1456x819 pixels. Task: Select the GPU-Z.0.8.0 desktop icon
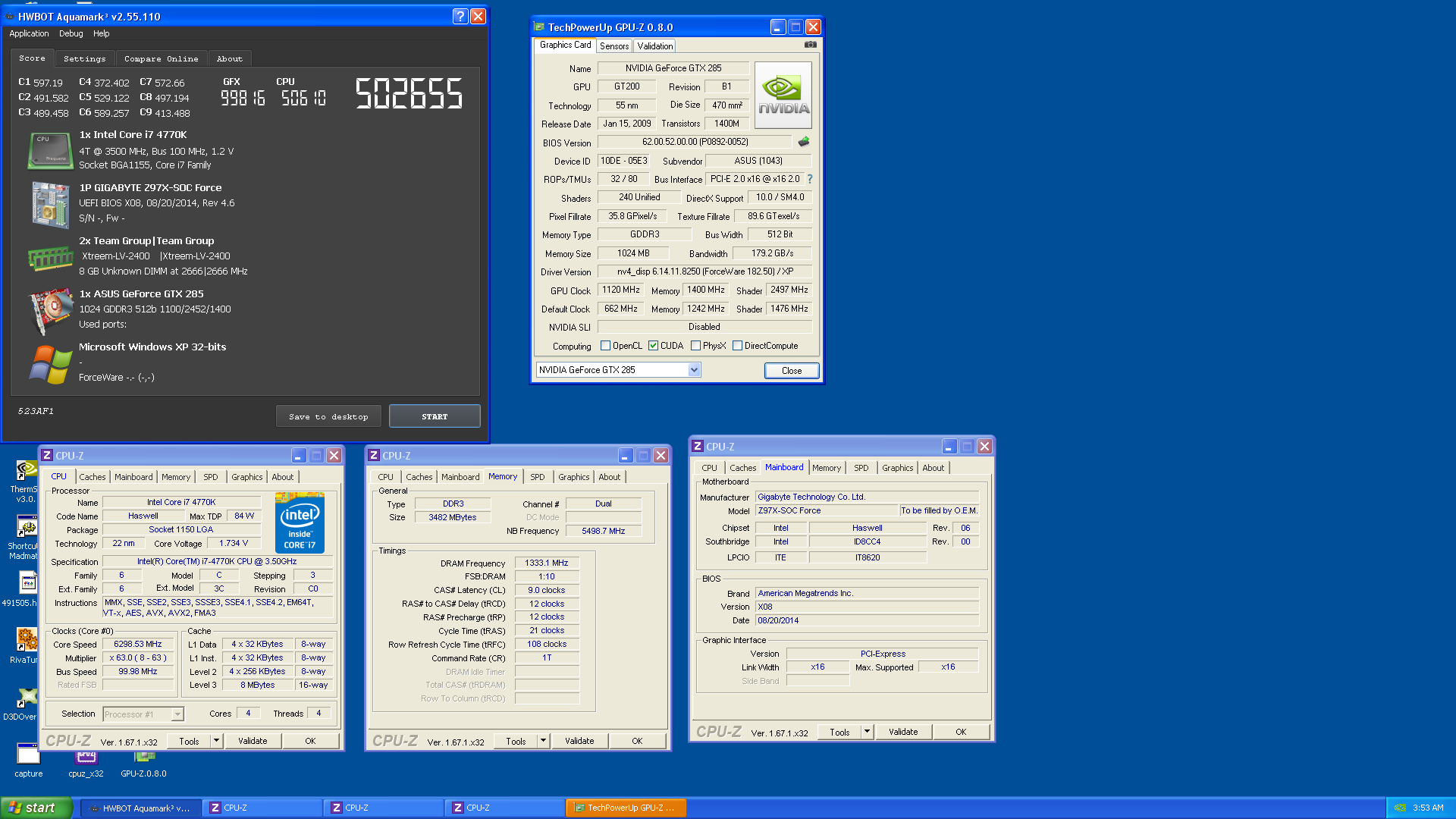point(144,764)
